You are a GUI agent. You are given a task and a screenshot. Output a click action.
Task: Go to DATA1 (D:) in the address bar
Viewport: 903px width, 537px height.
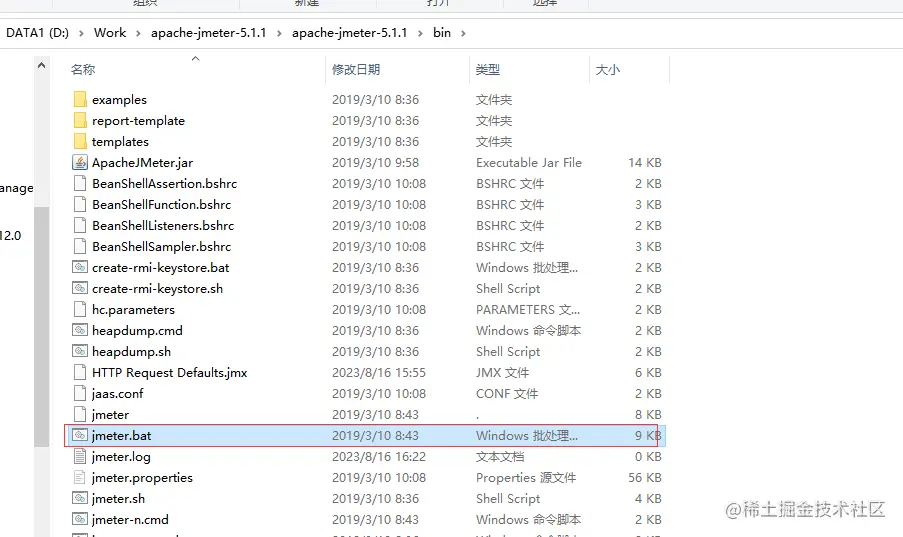click(37, 33)
